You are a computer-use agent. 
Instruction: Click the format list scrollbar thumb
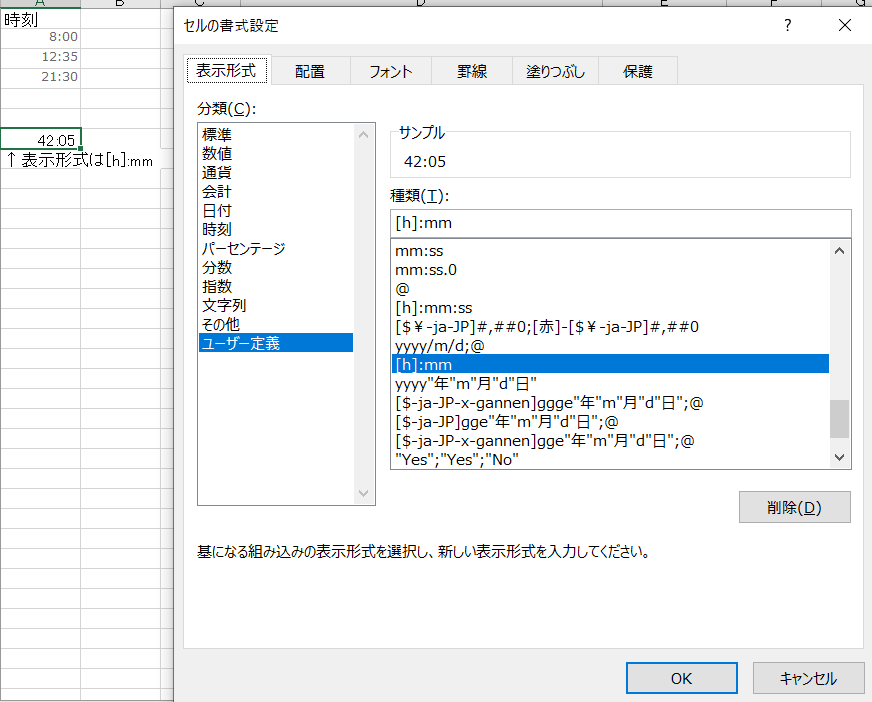click(x=839, y=419)
